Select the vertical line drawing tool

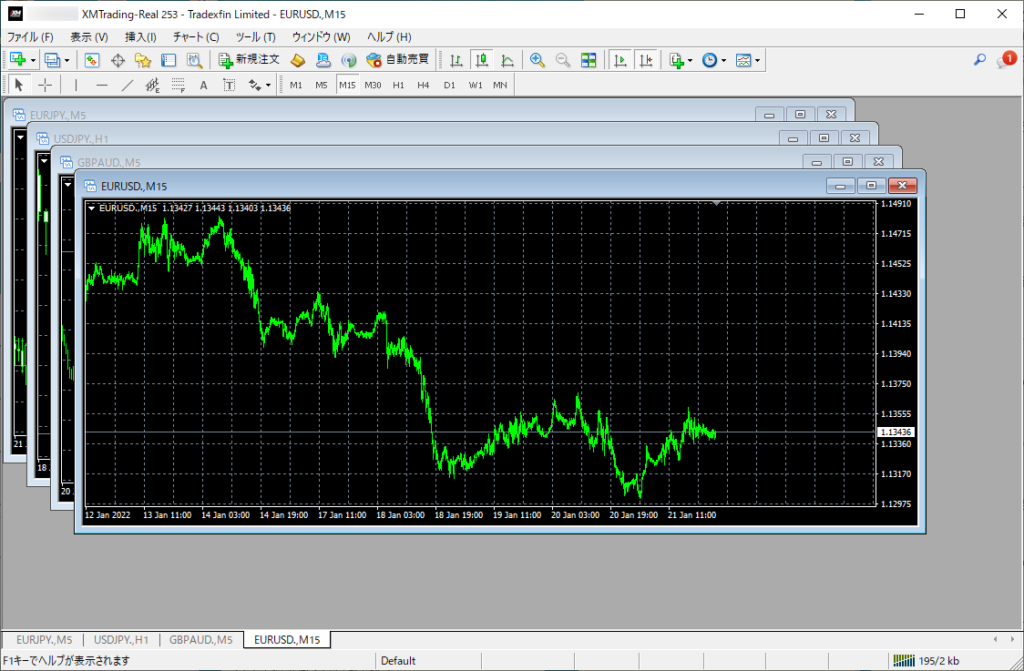[x=76, y=85]
